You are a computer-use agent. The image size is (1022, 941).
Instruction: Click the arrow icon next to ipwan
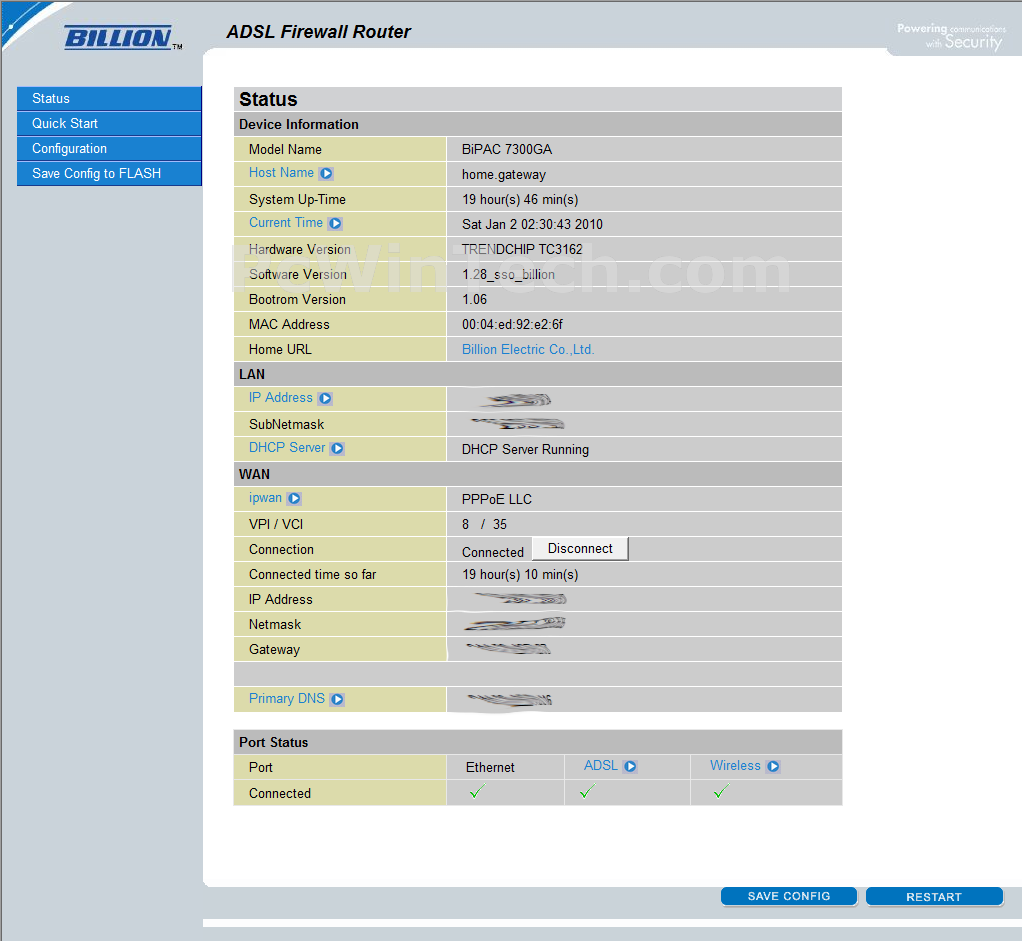[x=295, y=499]
